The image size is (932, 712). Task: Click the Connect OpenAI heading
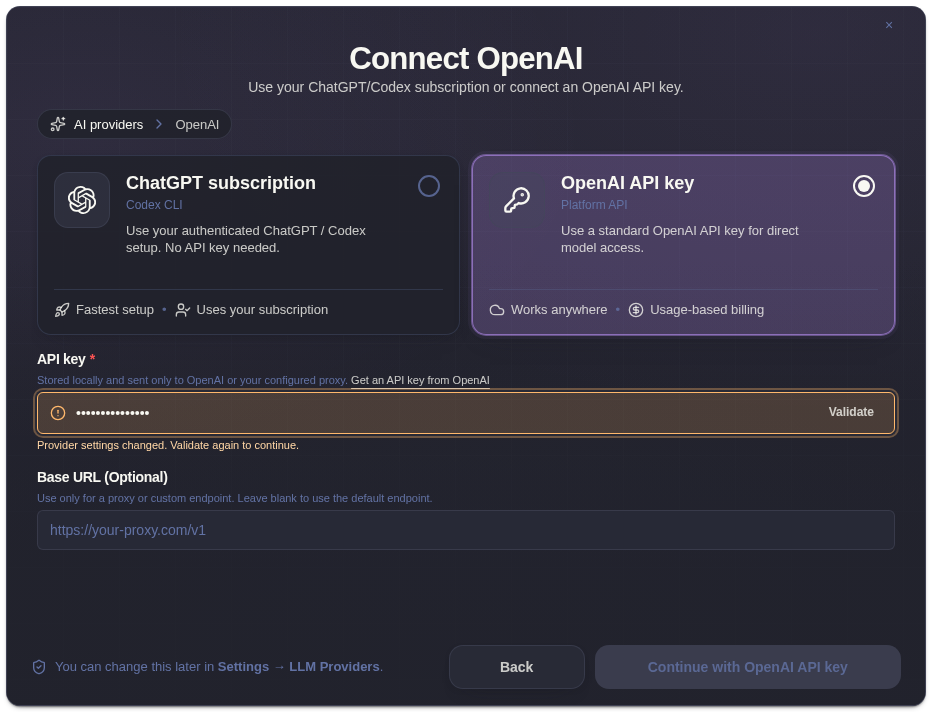(x=465, y=58)
